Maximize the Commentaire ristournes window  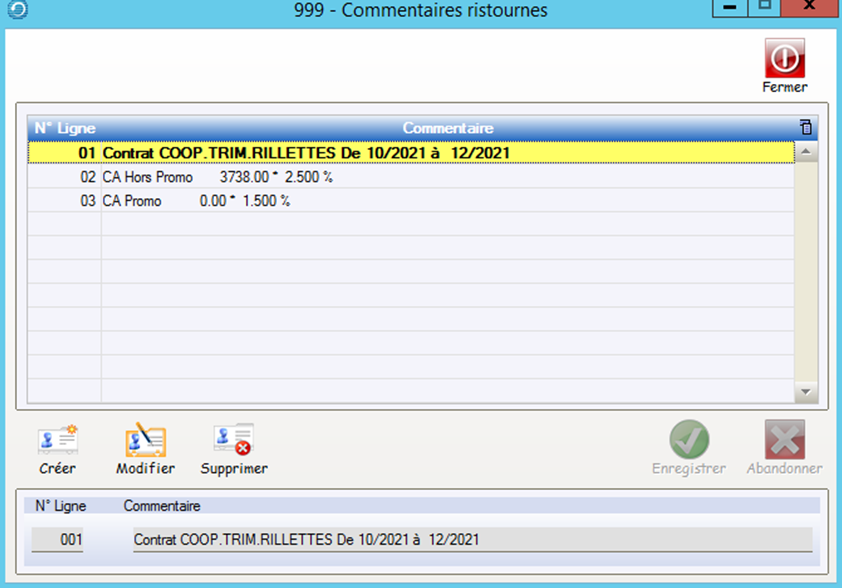764,8
